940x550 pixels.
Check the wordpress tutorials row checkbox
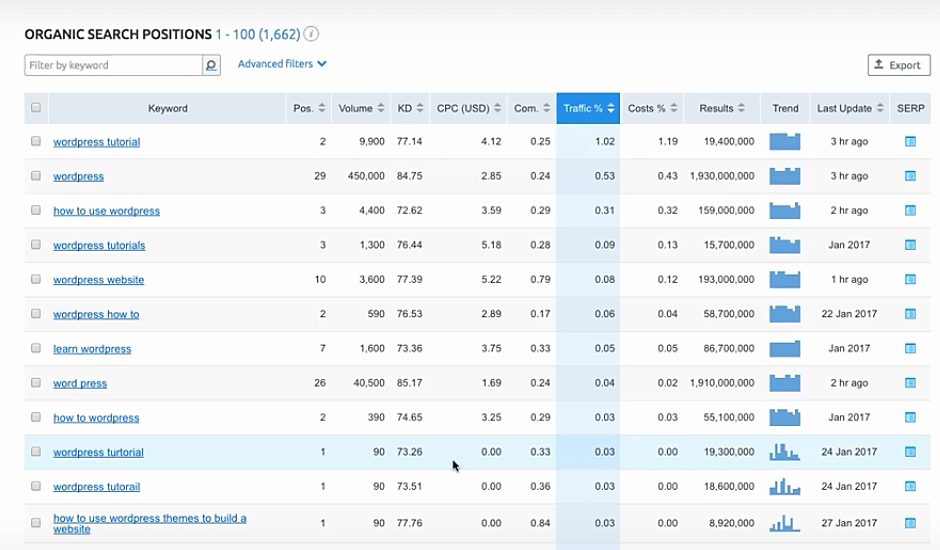coord(36,245)
